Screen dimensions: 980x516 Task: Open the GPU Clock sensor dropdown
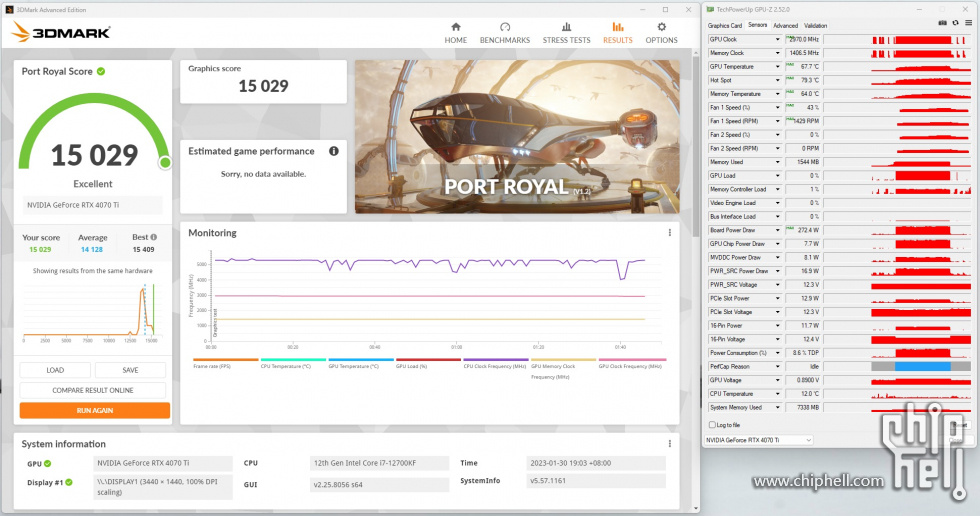pyautogui.click(x=778, y=39)
